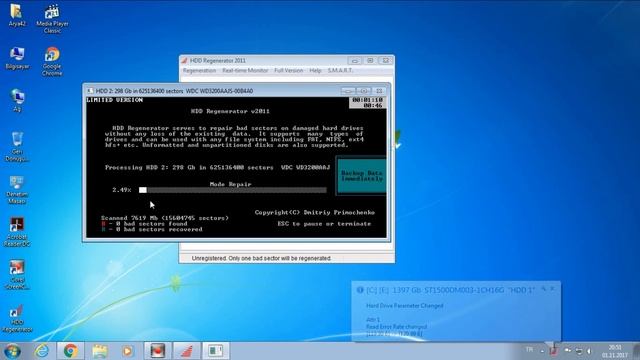Click the HDD Regenerator red tray icon
Viewport: 640px width, 360px height.
click(553, 350)
